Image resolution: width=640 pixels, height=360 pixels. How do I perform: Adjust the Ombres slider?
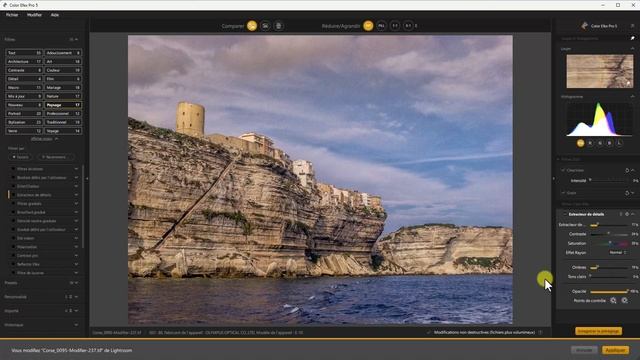pos(609,268)
